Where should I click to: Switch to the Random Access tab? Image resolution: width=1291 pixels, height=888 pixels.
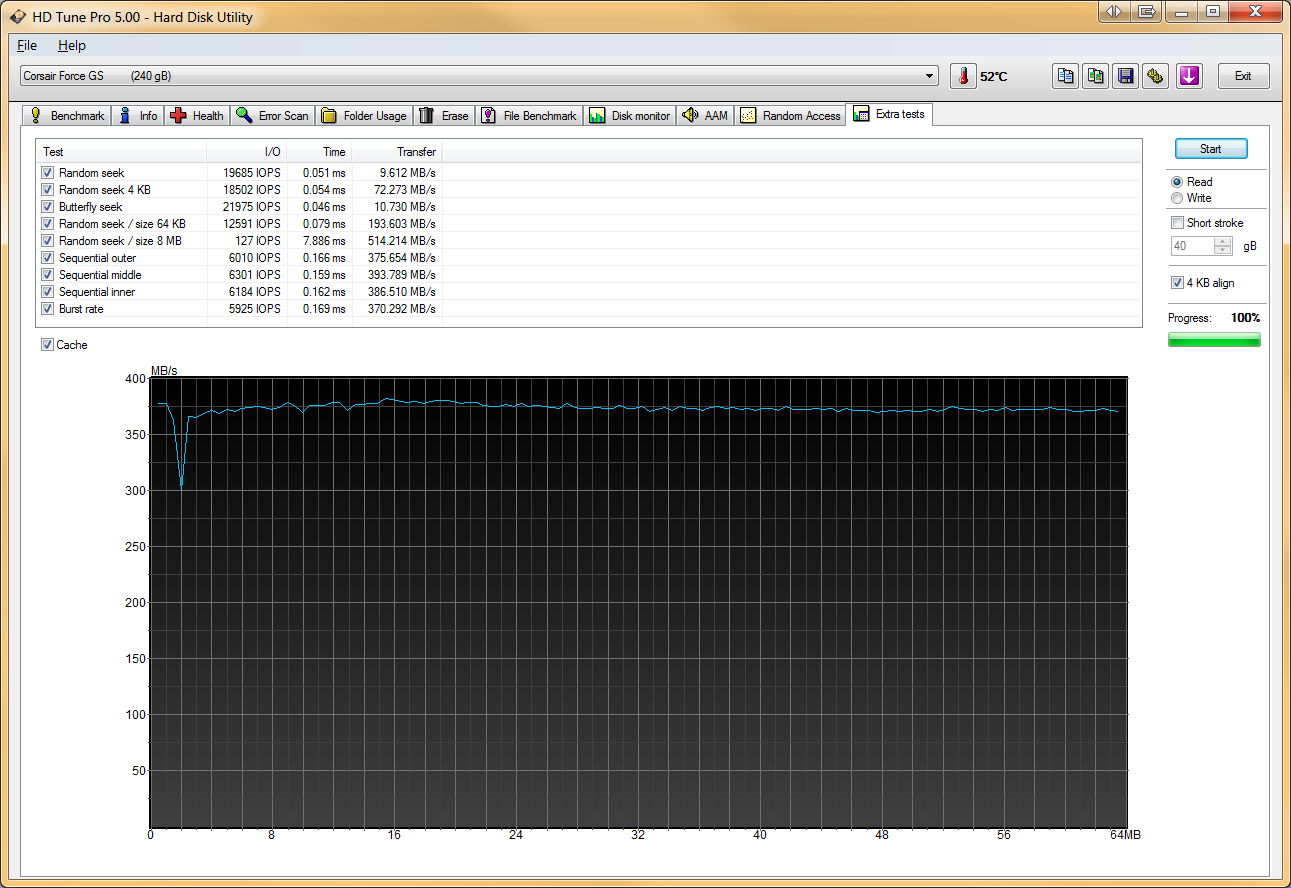tap(791, 116)
